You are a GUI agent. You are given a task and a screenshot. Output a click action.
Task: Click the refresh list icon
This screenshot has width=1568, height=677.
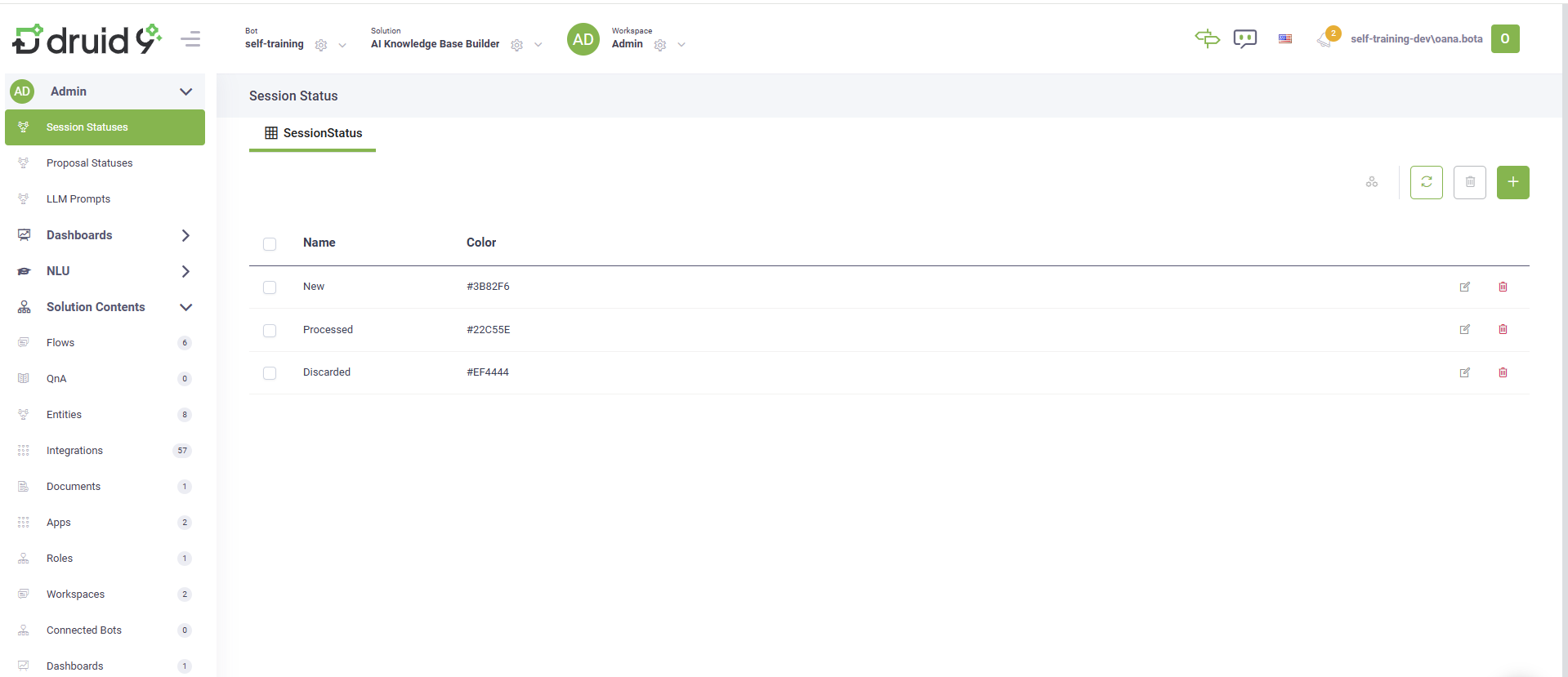tap(1427, 182)
